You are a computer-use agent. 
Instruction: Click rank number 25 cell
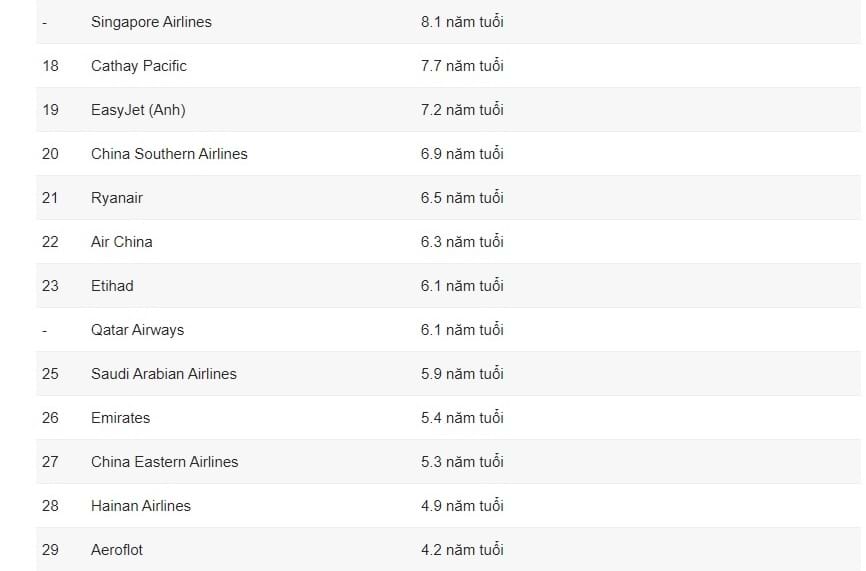tap(50, 374)
